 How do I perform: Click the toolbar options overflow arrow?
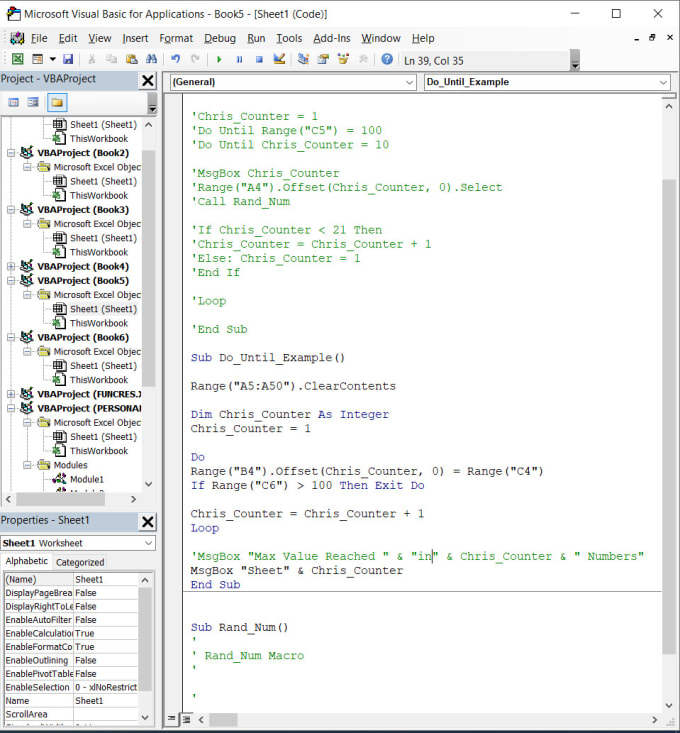point(575,61)
